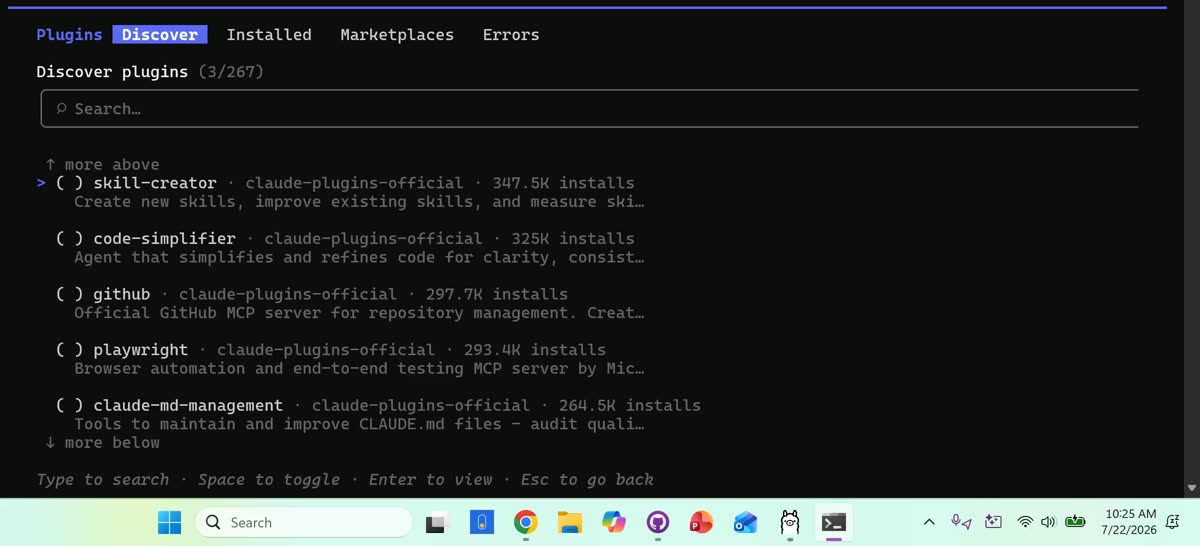Click the search magnifier in plugin search
1200x546 pixels.
(62, 108)
